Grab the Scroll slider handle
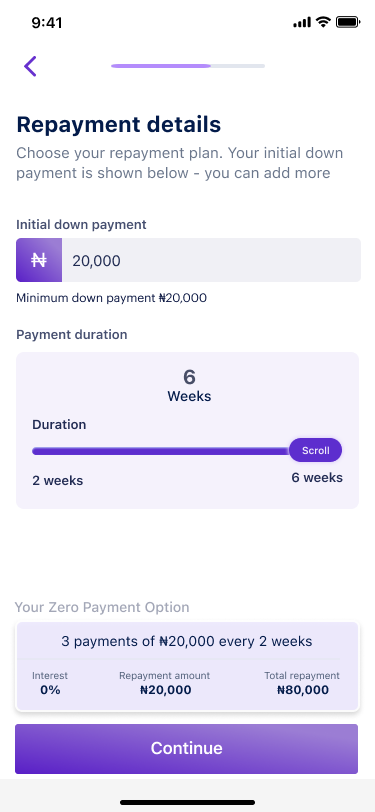The image size is (375, 812). click(315, 450)
